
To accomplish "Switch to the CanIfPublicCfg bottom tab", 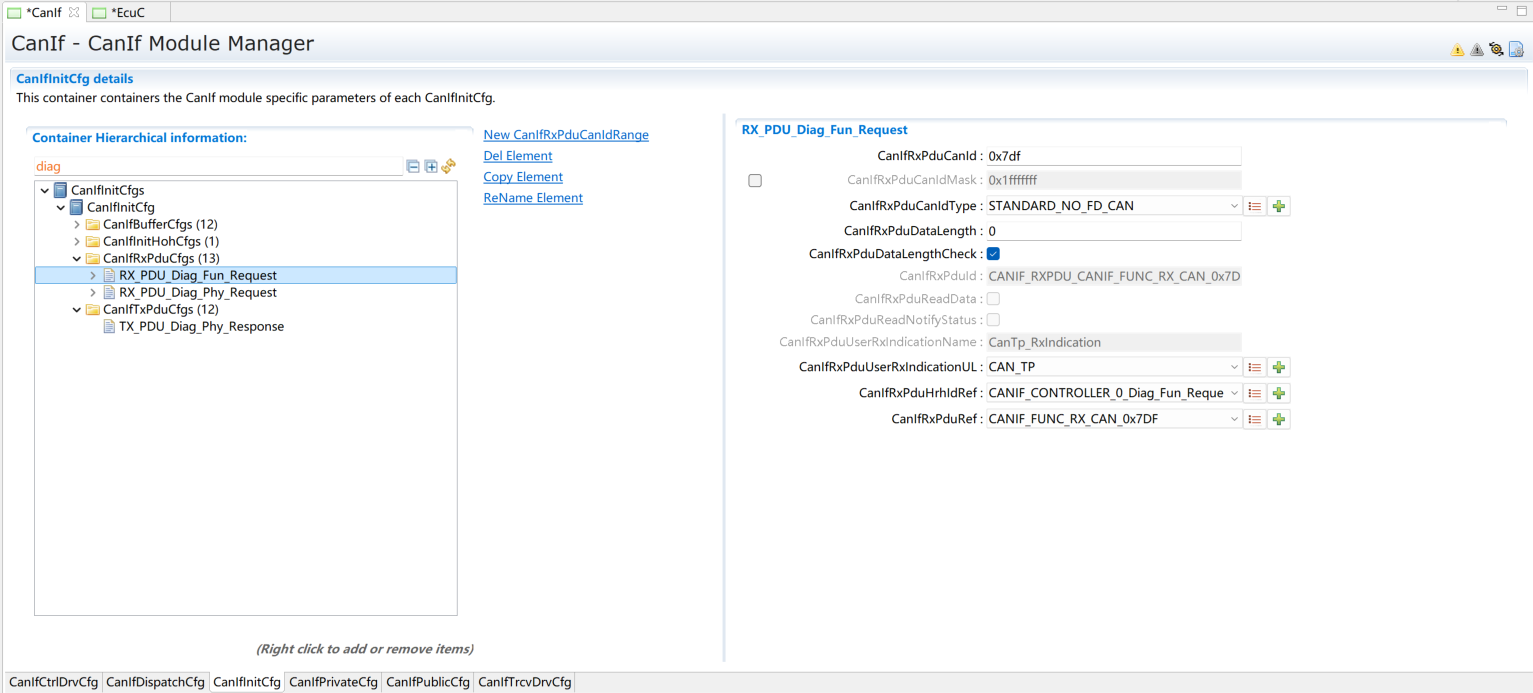I will [428, 682].
